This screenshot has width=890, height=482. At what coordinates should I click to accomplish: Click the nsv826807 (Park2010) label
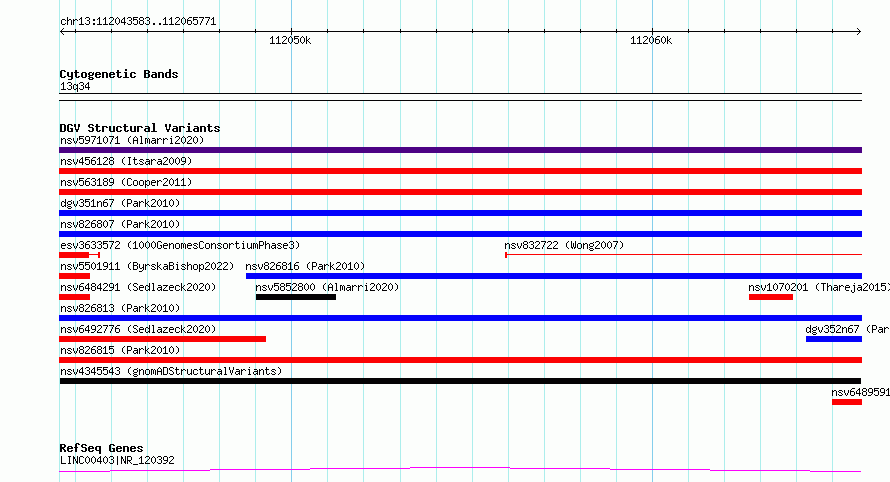pos(120,224)
